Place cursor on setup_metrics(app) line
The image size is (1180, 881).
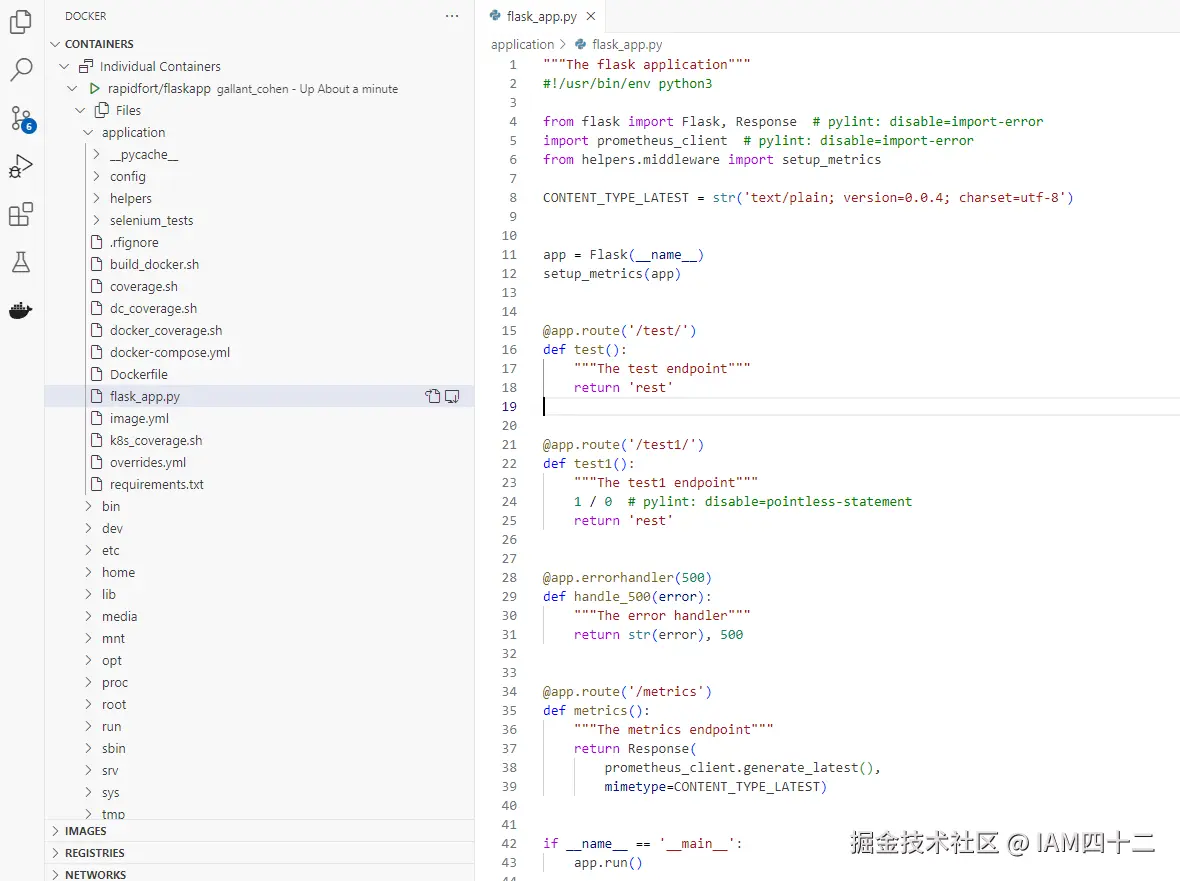click(x=612, y=274)
